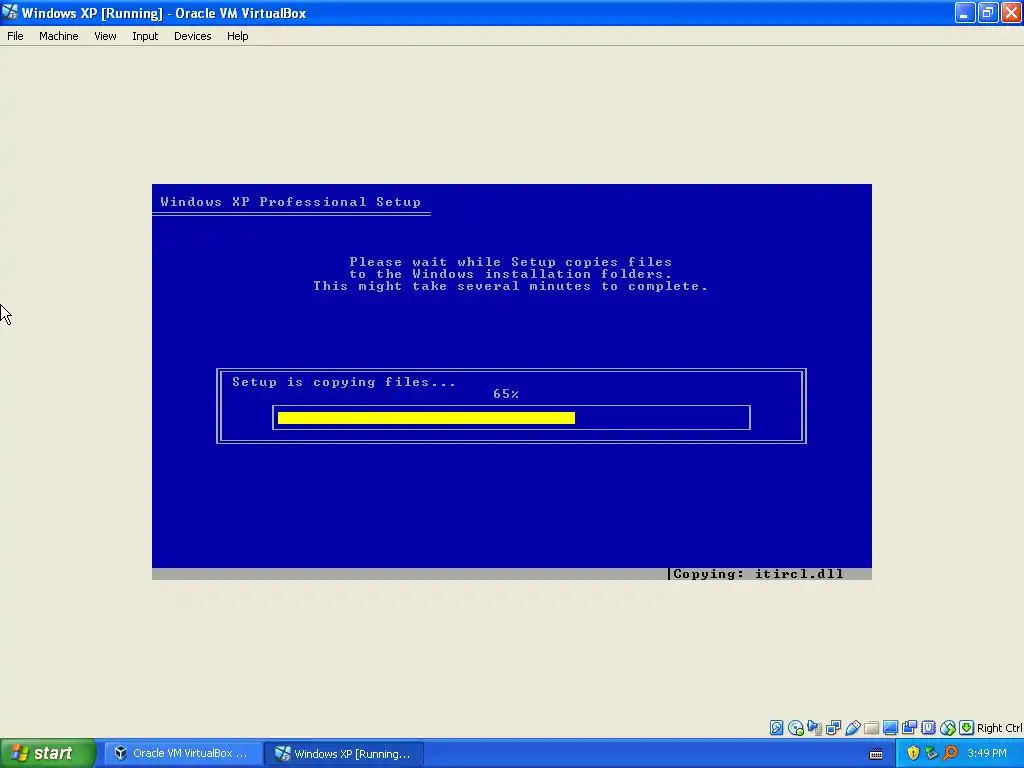Click the safely remove hardware tray icon
1024x768 pixels.
tap(931, 754)
